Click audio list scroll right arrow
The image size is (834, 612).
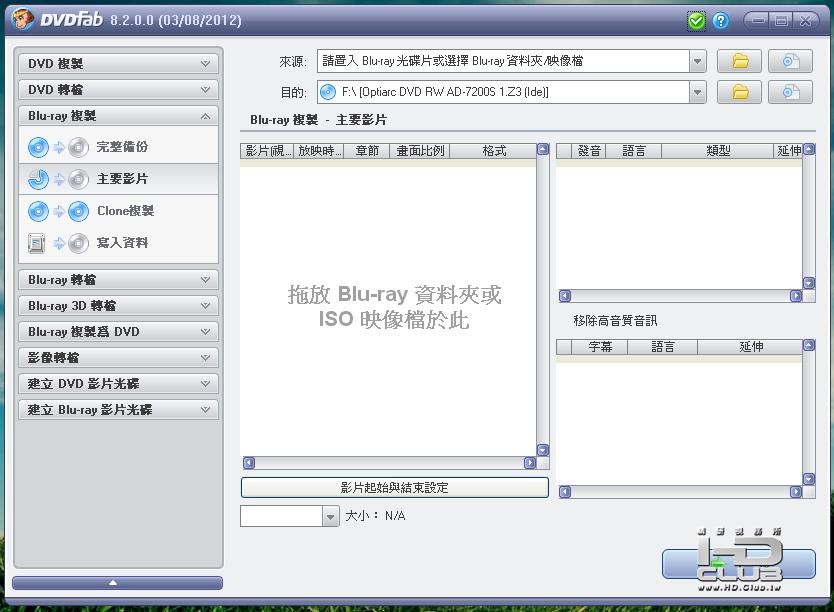[796, 296]
